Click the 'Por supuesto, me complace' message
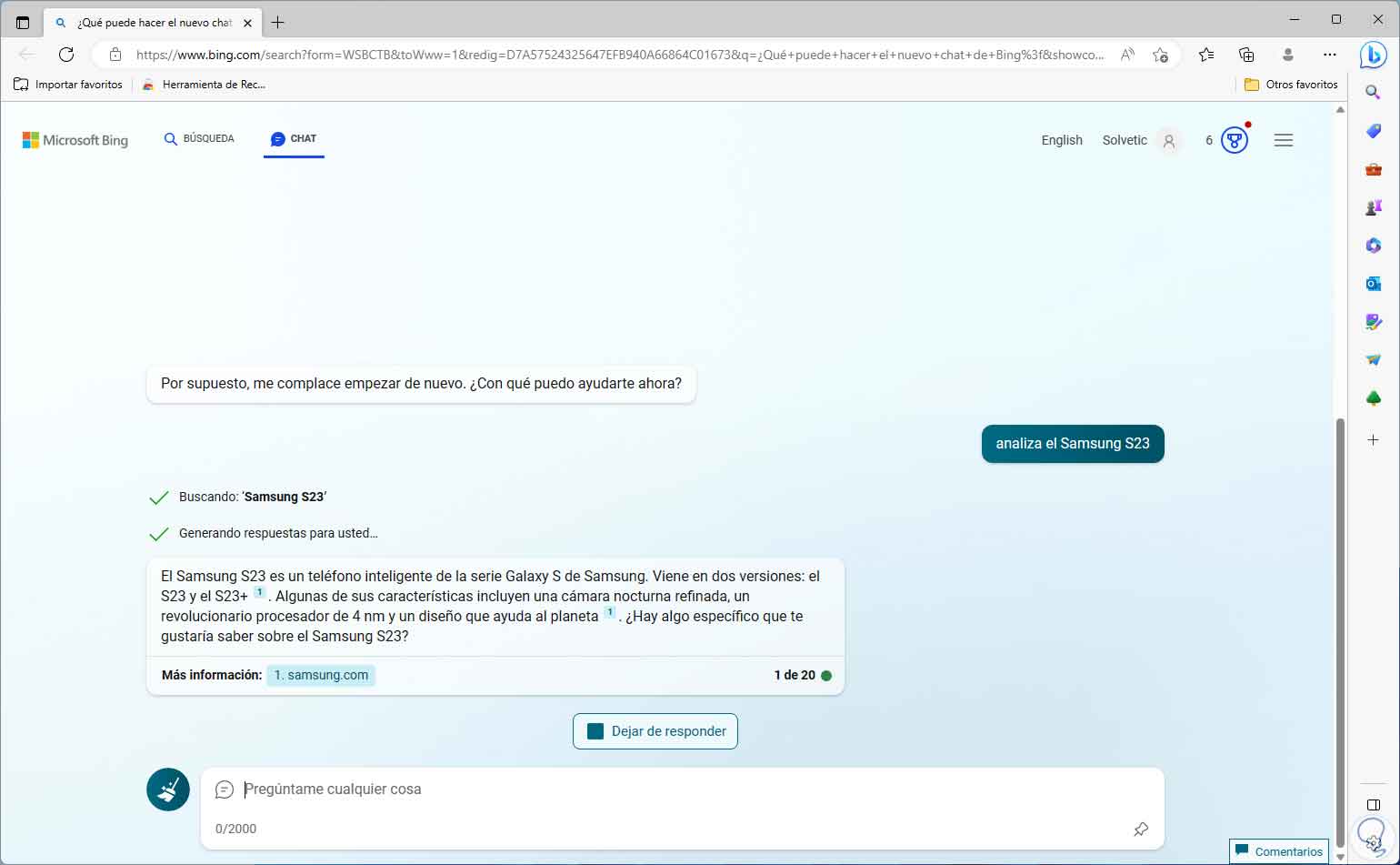 point(421,384)
